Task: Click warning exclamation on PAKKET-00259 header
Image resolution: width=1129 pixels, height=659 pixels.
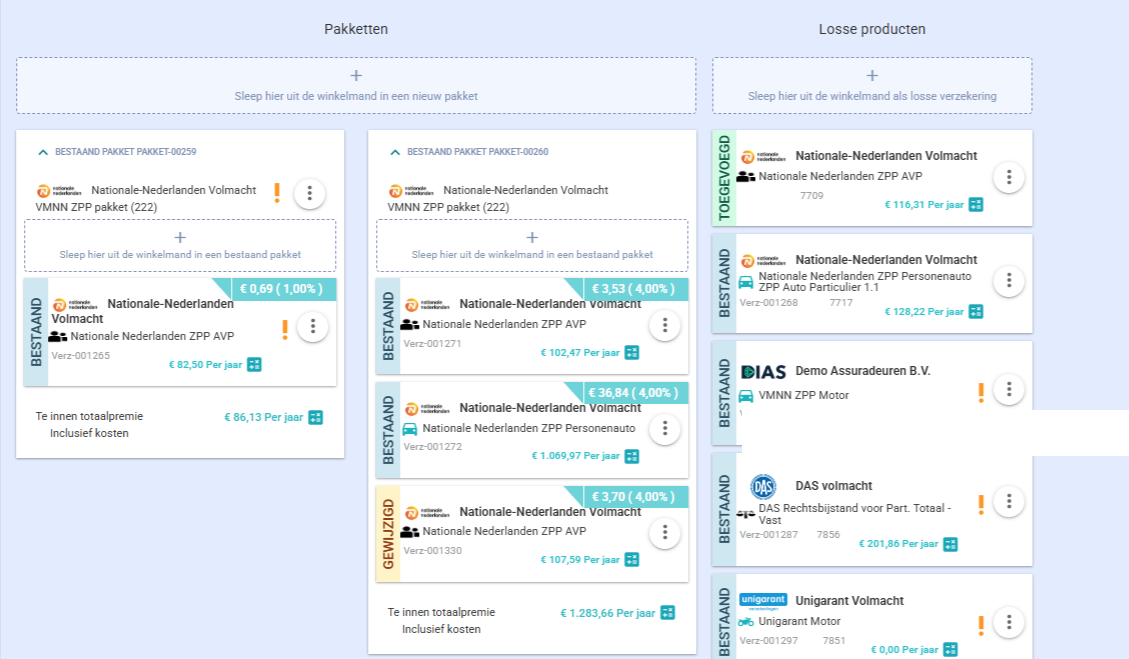Action: click(277, 193)
